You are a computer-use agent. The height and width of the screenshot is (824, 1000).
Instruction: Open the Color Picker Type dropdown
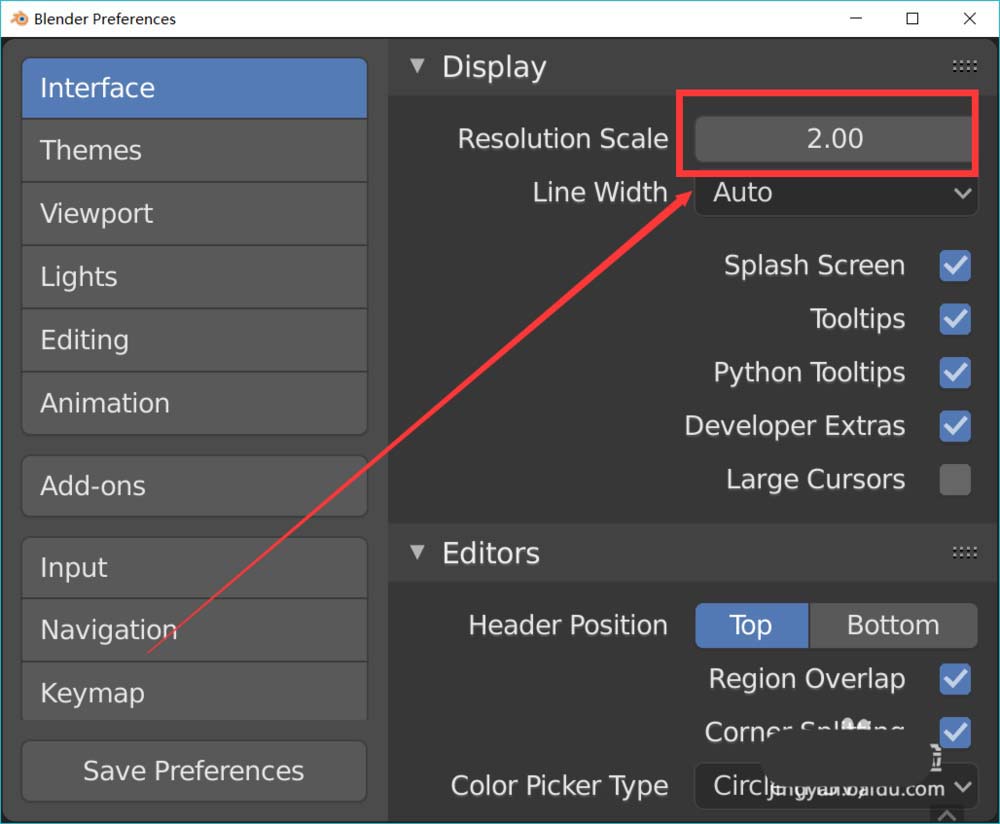(836, 786)
